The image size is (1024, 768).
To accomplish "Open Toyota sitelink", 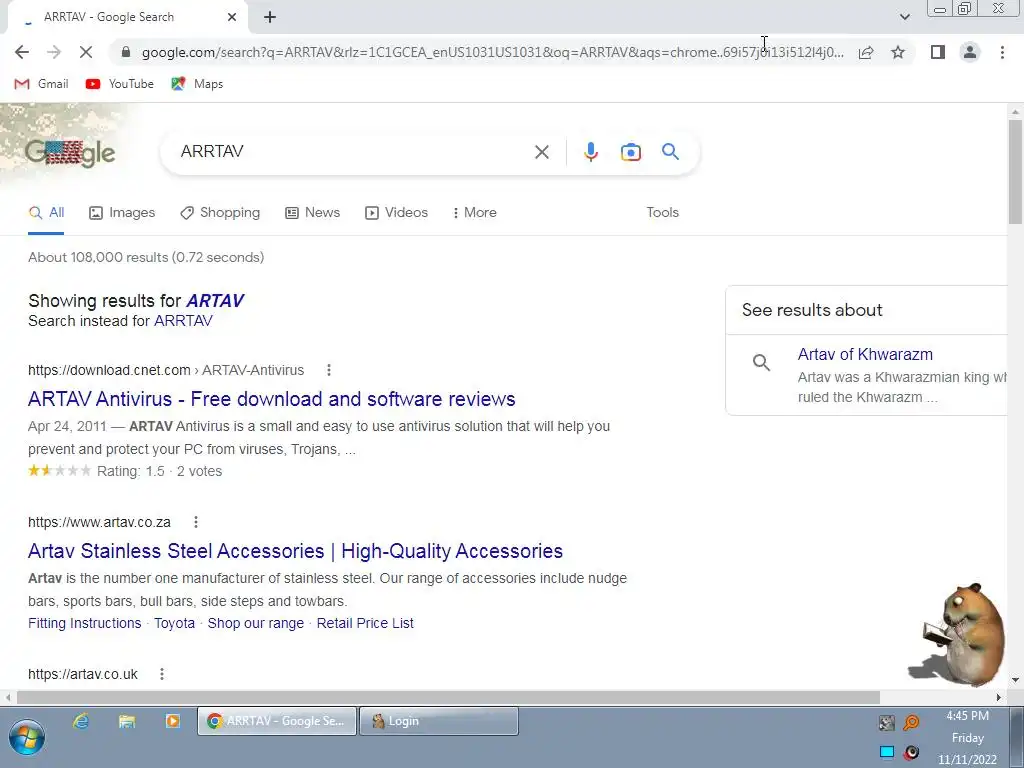I will pyautogui.click(x=174, y=623).
